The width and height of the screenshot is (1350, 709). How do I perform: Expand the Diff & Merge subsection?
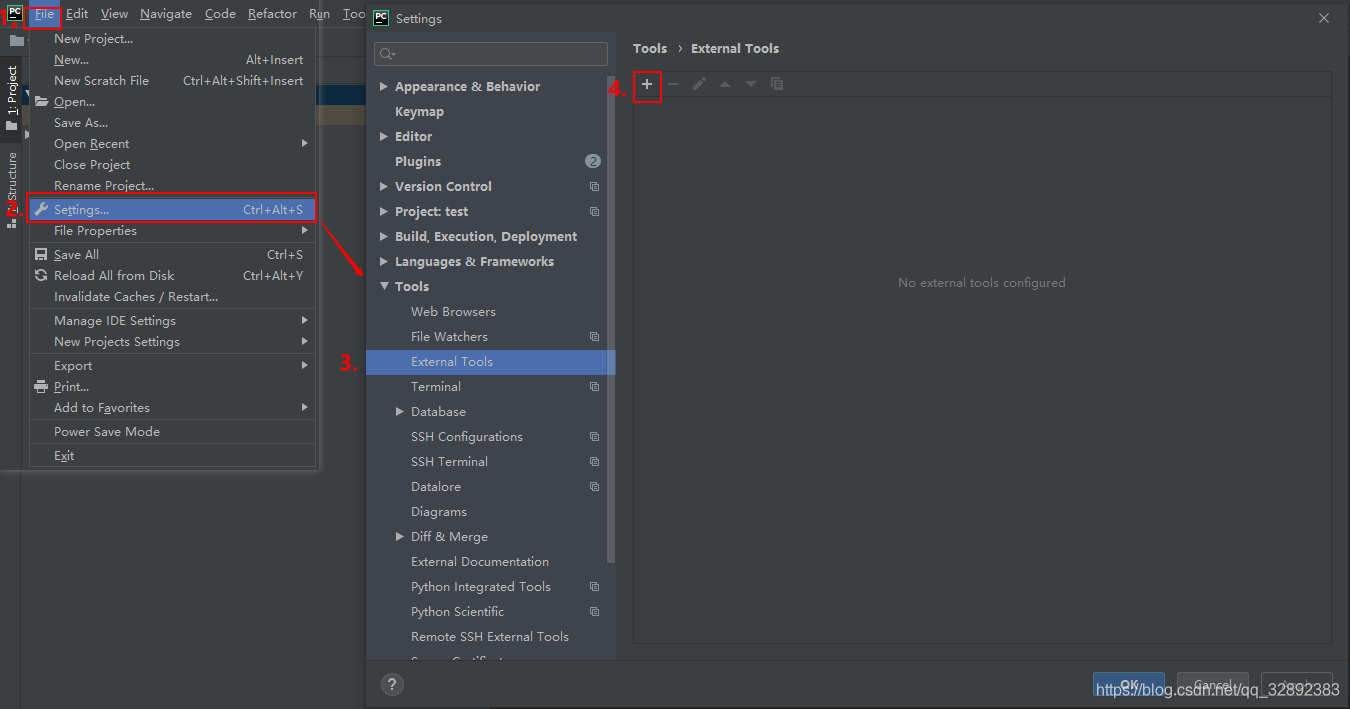(399, 537)
